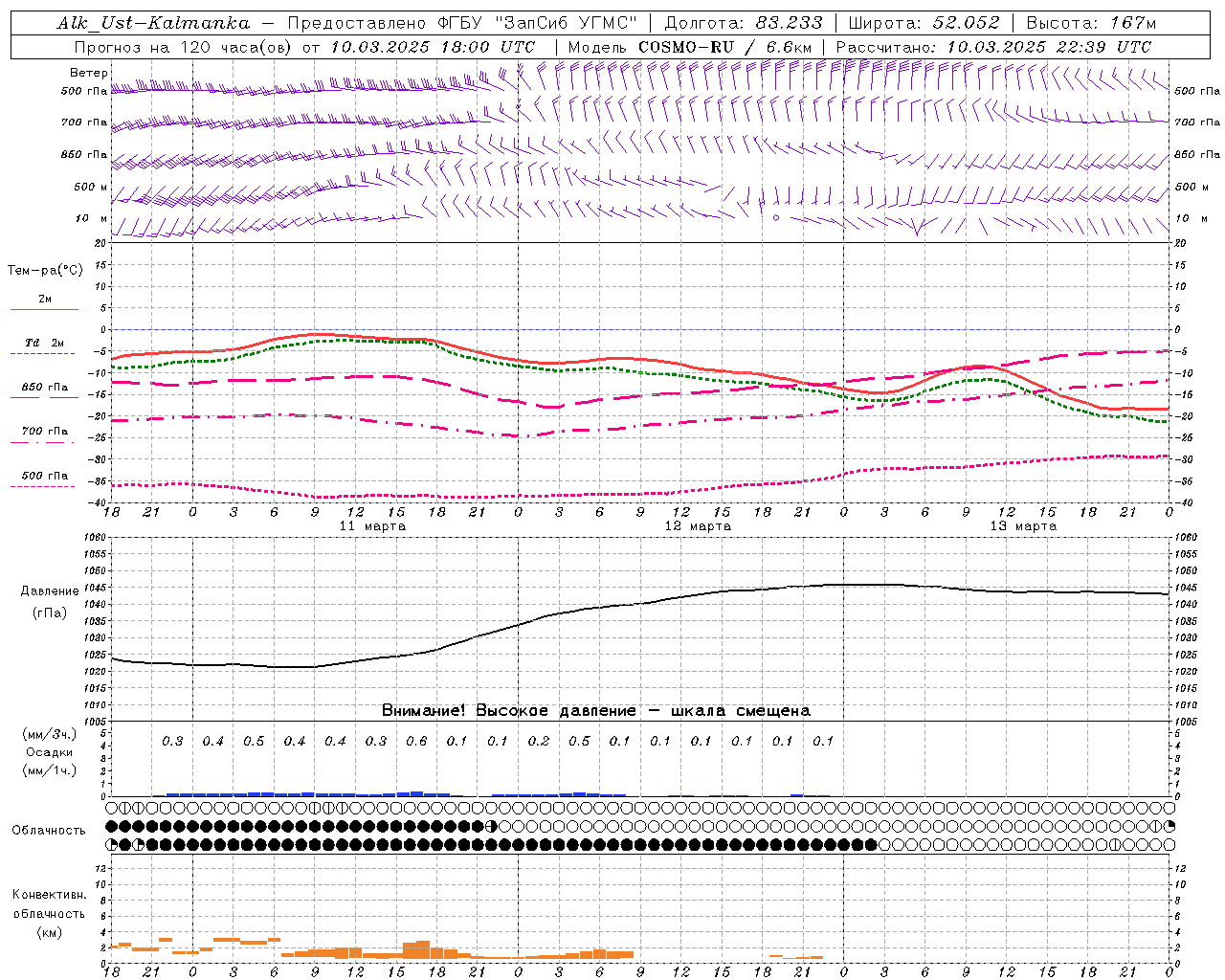Click the Осадки panel label
The height and width of the screenshot is (980, 1225).
coord(49,752)
